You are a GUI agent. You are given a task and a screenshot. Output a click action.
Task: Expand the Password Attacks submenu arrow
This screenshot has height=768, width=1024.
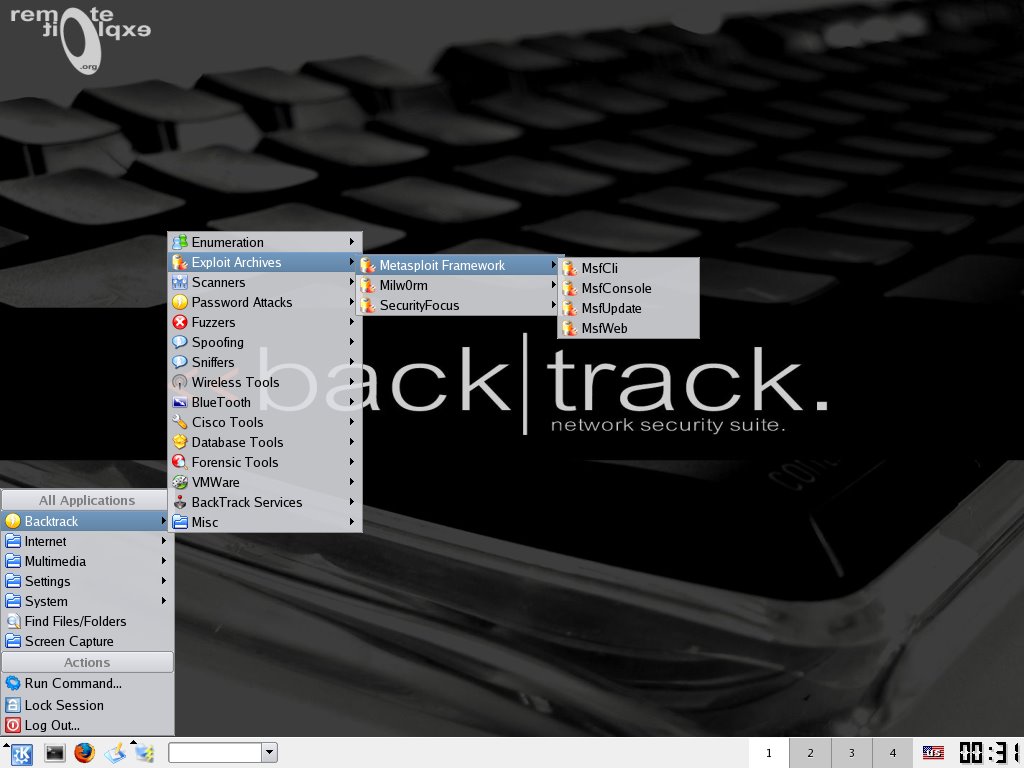(x=351, y=302)
